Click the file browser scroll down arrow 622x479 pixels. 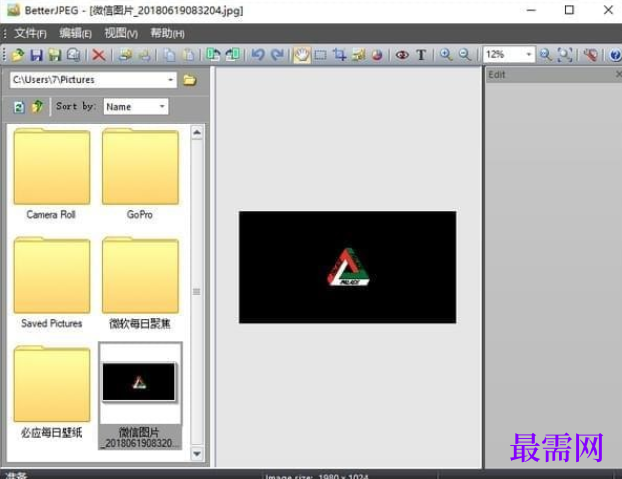click(197, 453)
